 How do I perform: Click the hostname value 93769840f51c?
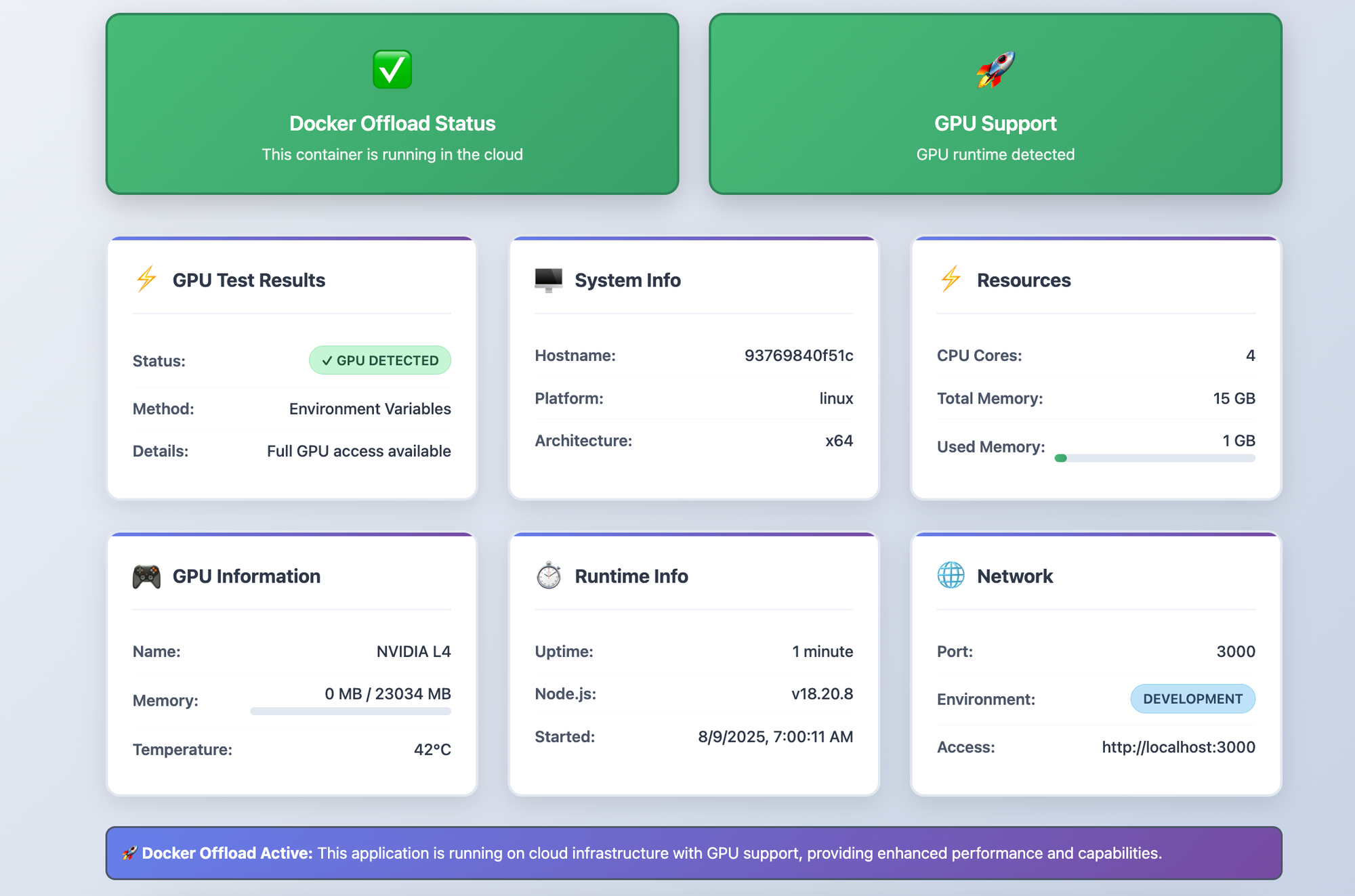(x=798, y=356)
